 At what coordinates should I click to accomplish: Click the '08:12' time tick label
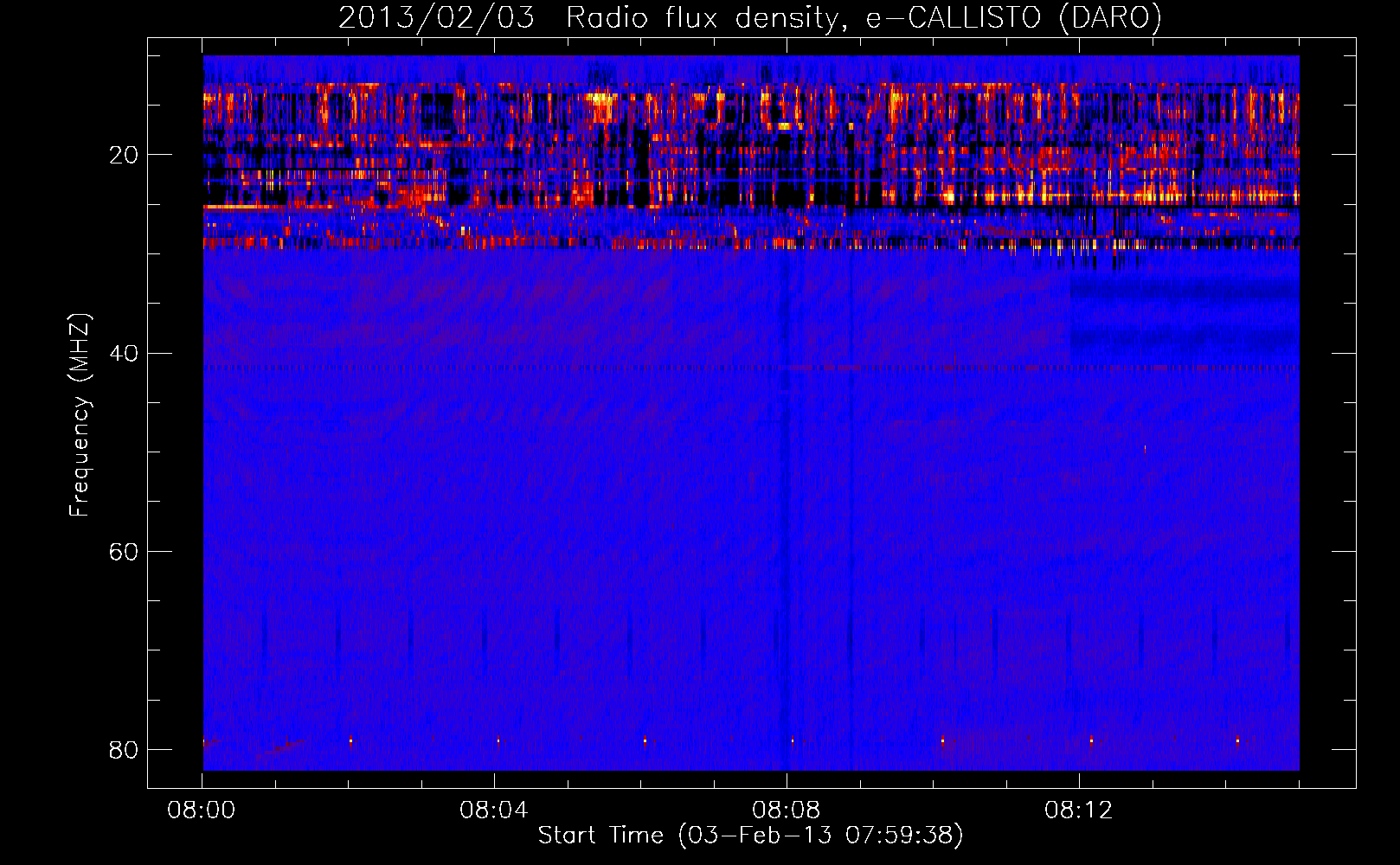tap(1079, 811)
